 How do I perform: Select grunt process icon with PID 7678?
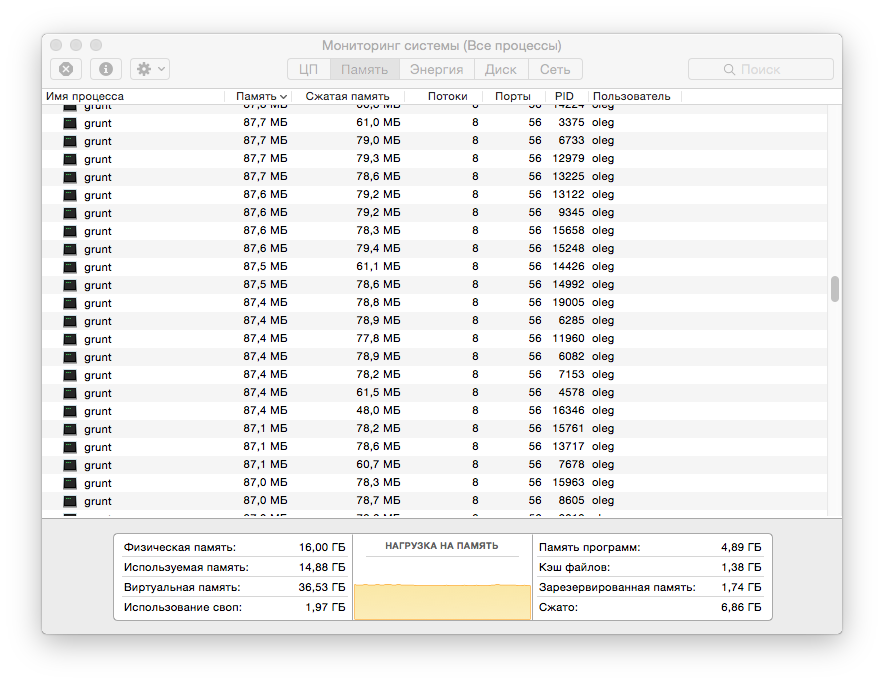pyautogui.click(x=70, y=466)
